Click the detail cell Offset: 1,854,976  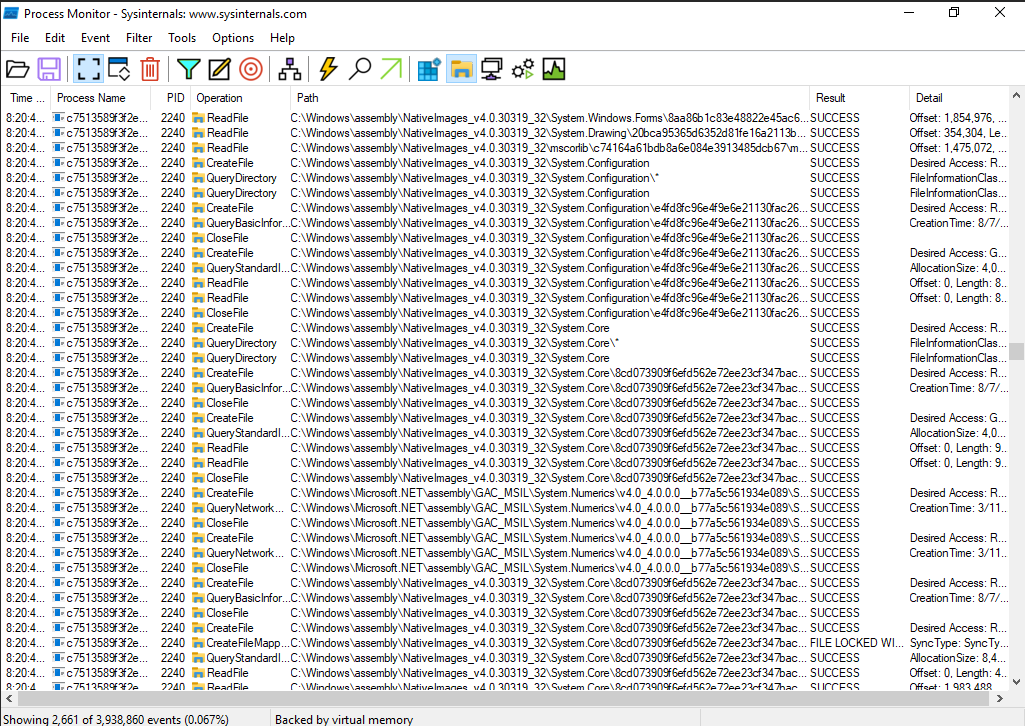[958, 118]
